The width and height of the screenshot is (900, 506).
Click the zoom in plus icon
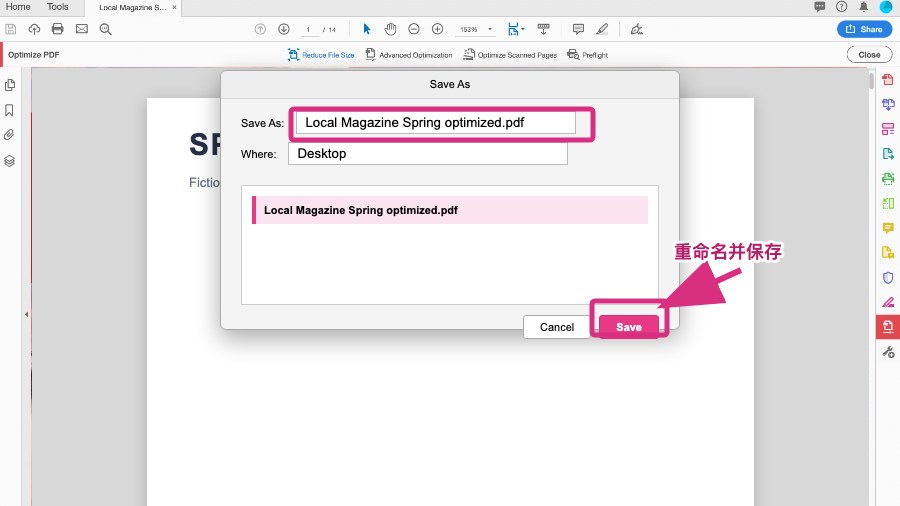(437, 29)
